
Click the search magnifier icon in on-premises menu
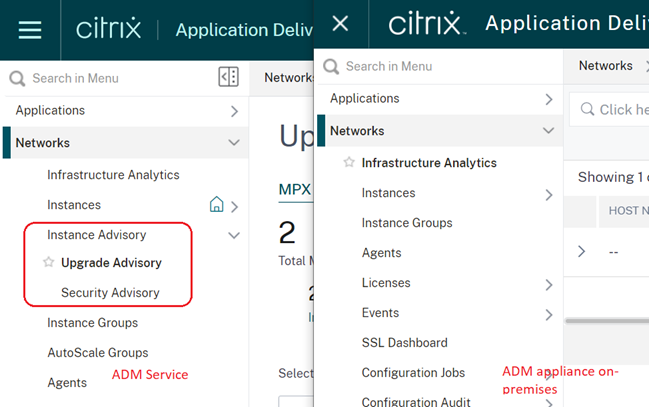[x=331, y=66]
